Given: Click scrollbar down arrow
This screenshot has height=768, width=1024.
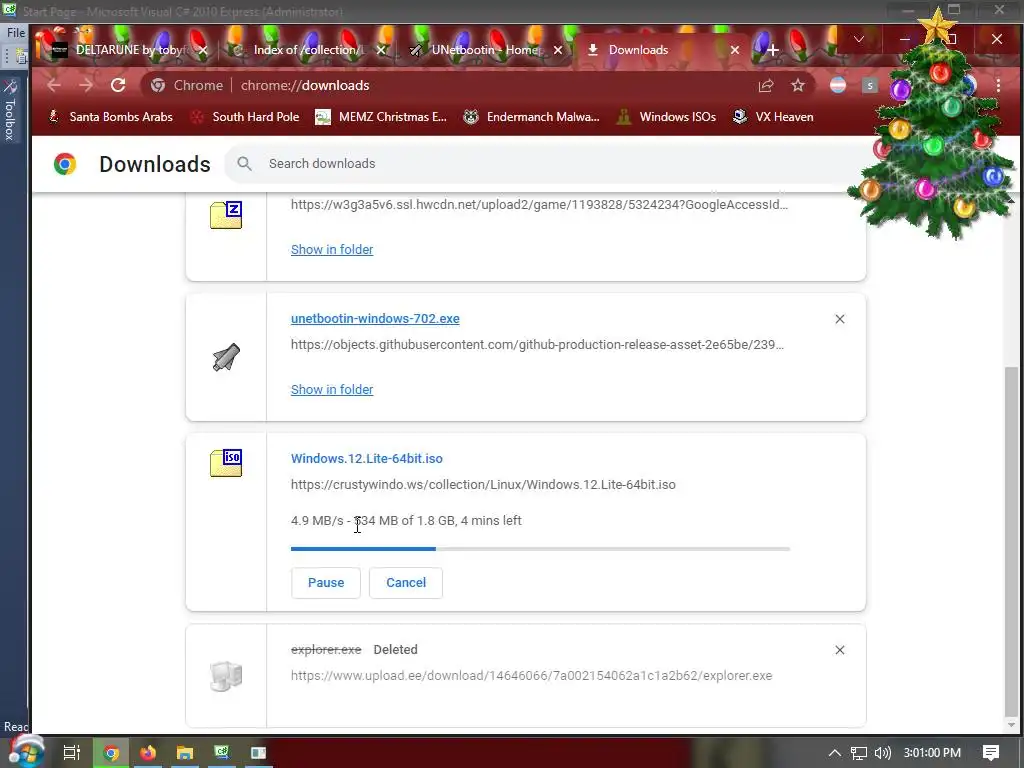Looking at the screenshot, I should point(1012,724).
